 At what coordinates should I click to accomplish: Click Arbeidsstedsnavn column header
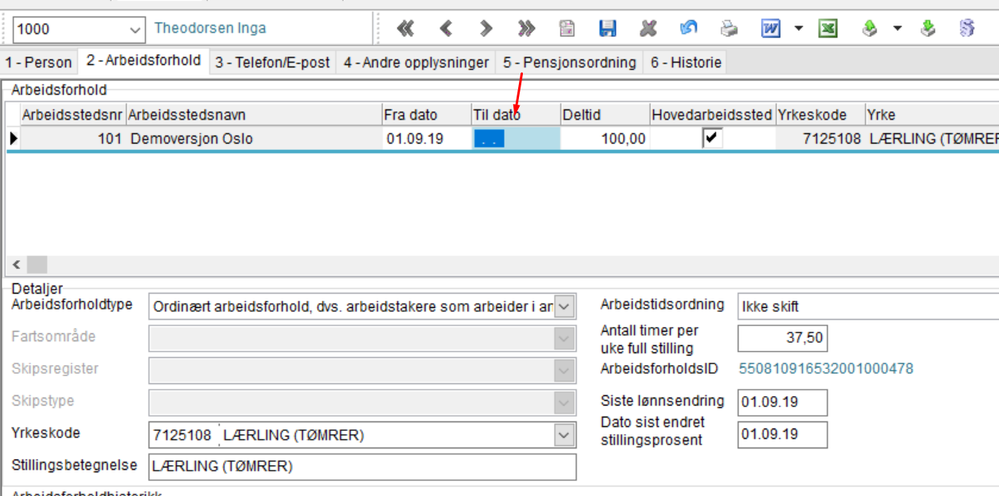pos(254,115)
